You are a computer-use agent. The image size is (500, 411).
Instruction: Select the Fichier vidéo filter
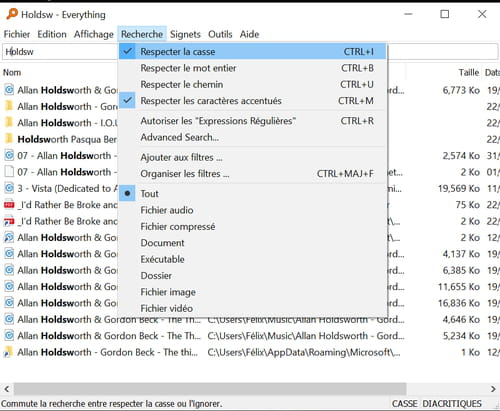253,308
